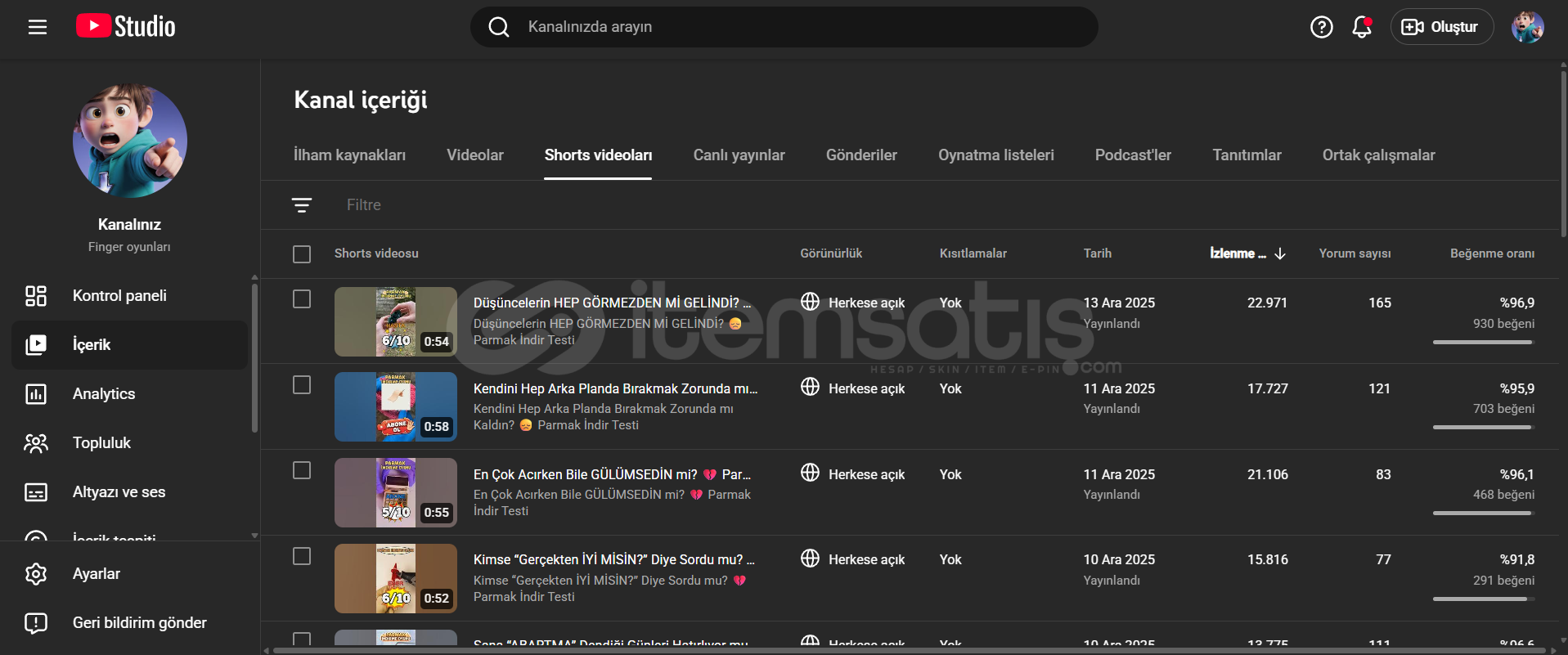Select checkbox for the 0:58 Shorts video
Screen dimensions: 1568x655
pyautogui.click(x=302, y=385)
